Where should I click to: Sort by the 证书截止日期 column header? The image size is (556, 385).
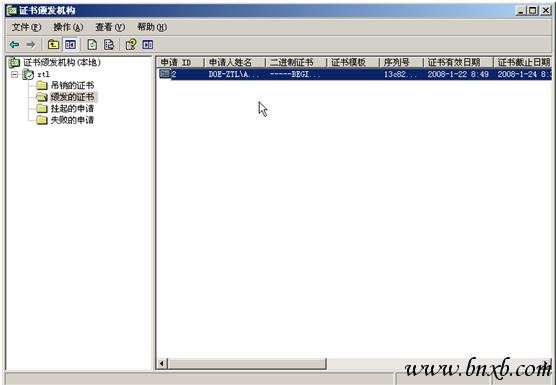point(523,62)
